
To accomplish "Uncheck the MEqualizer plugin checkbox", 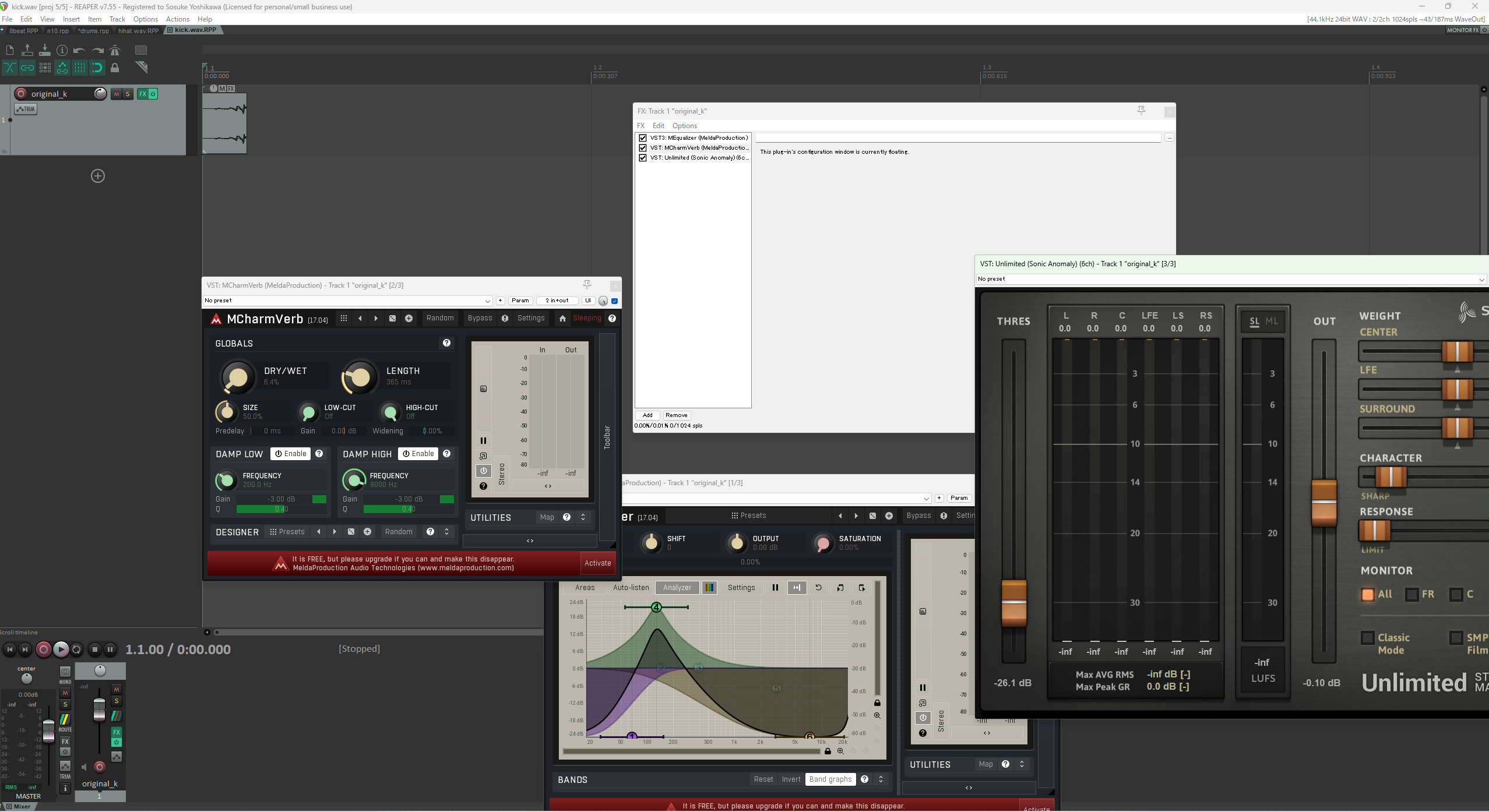I will click(643, 138).
